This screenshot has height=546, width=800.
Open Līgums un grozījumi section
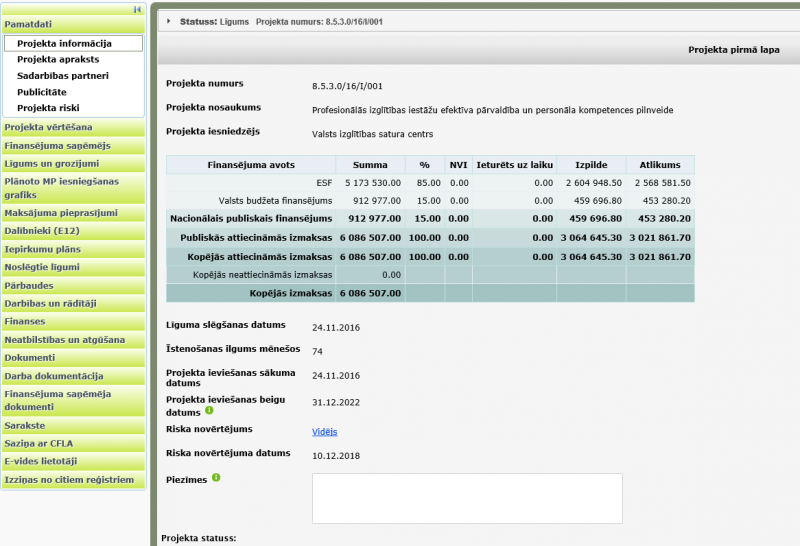tap(51, 164)
